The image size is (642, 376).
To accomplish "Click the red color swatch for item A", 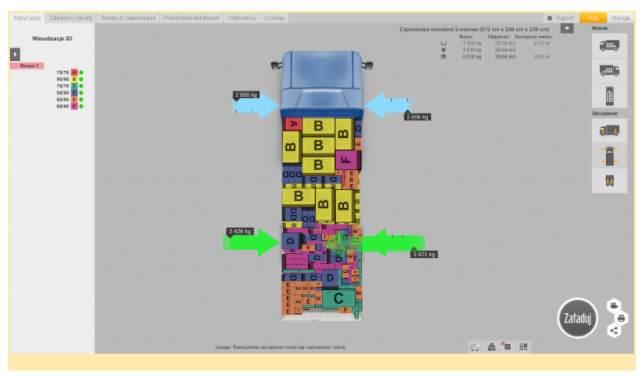I will click(x=74, y=72).
